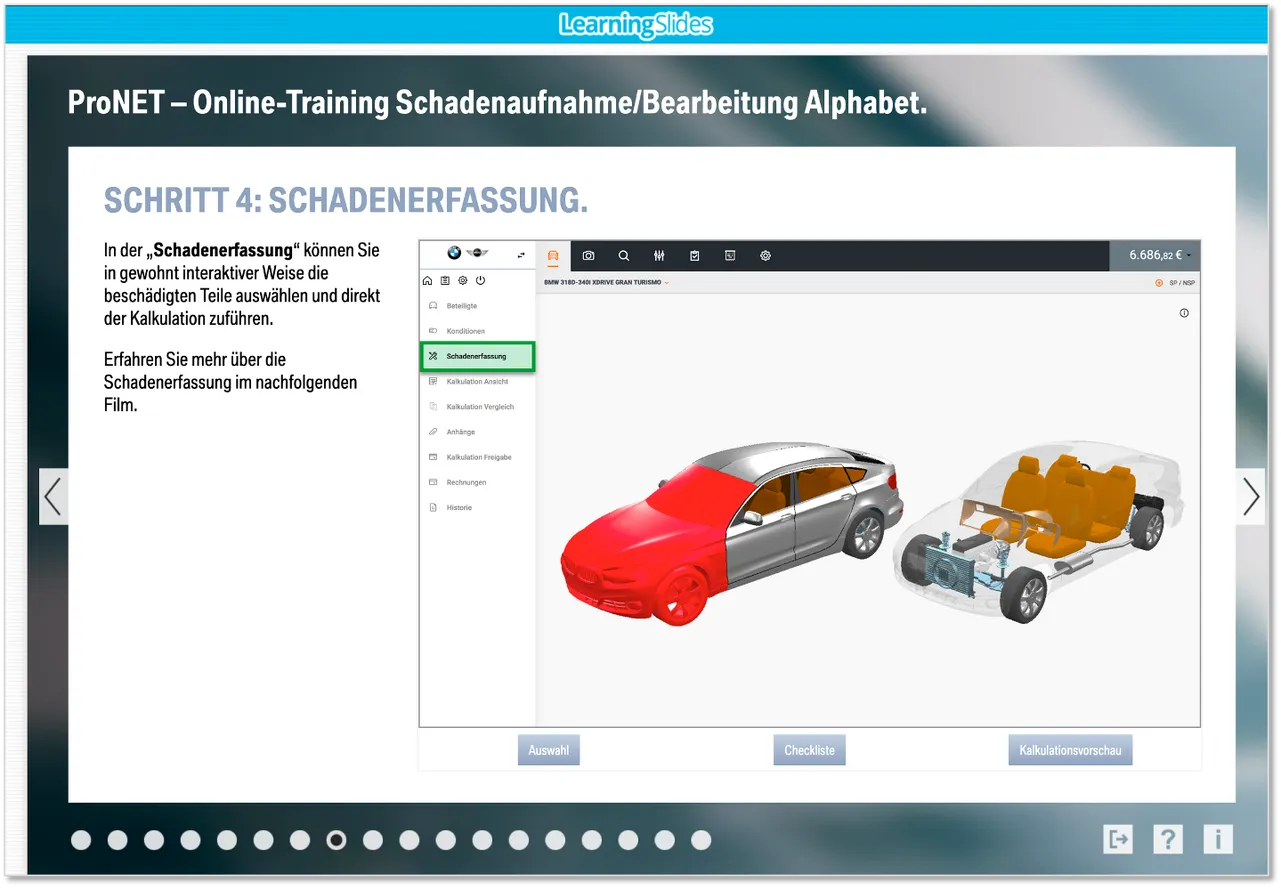
Task: Click the BMW logo
Action: pyautogui.click(x=454, y=254)
